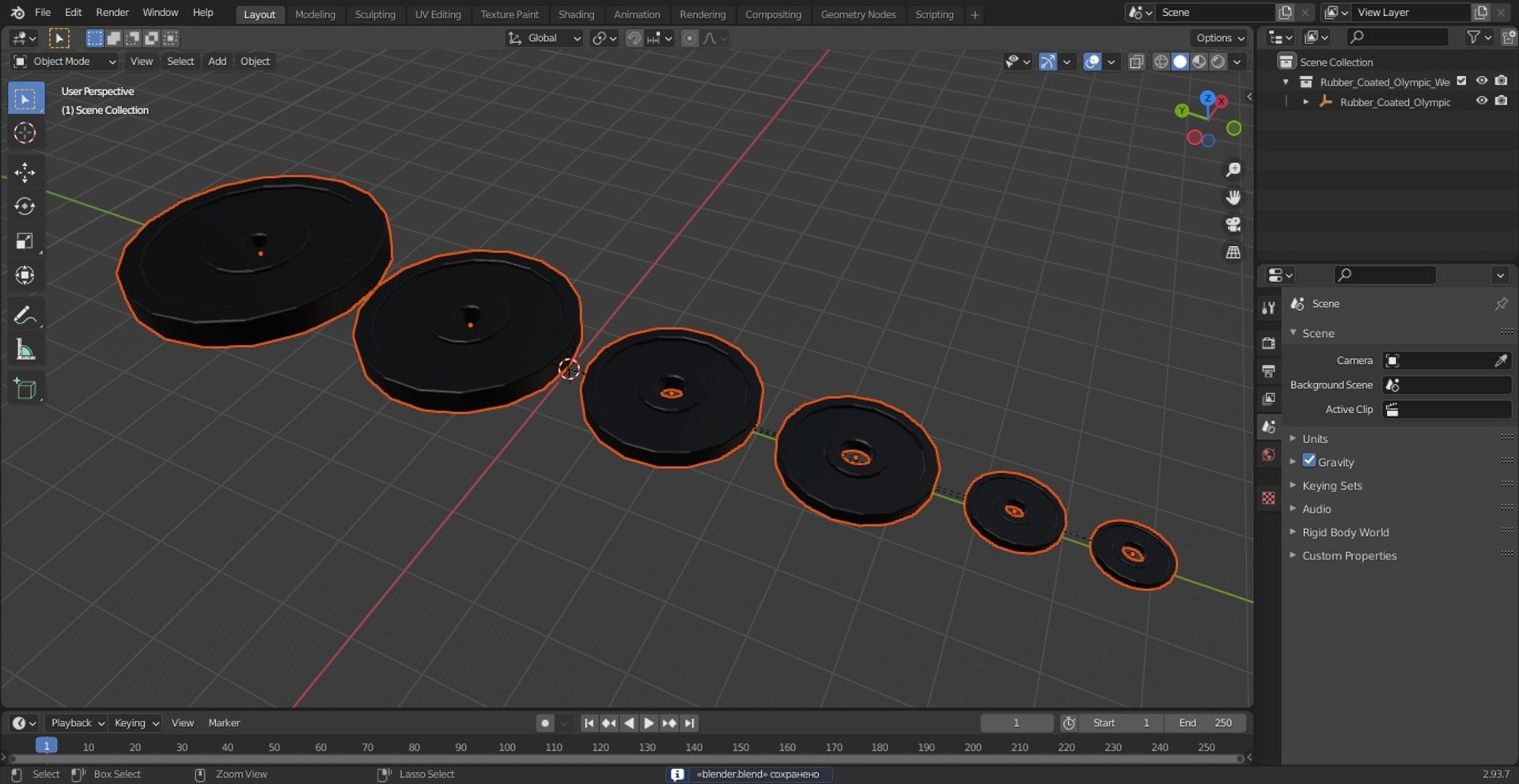Viewport: 1519px width, 784px height.
Task: Switch to Rendered viewport shading
Action: coord(1218,62)
